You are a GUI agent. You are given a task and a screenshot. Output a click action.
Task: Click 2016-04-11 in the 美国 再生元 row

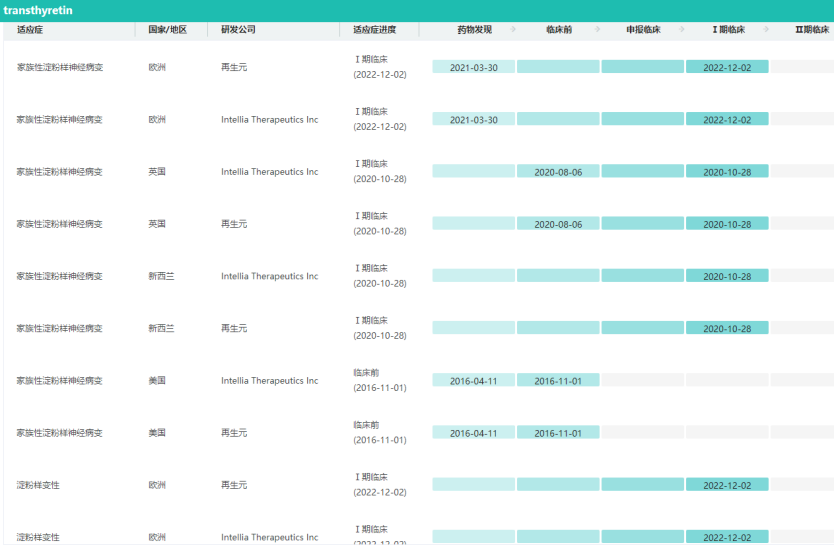pos(473,432)
